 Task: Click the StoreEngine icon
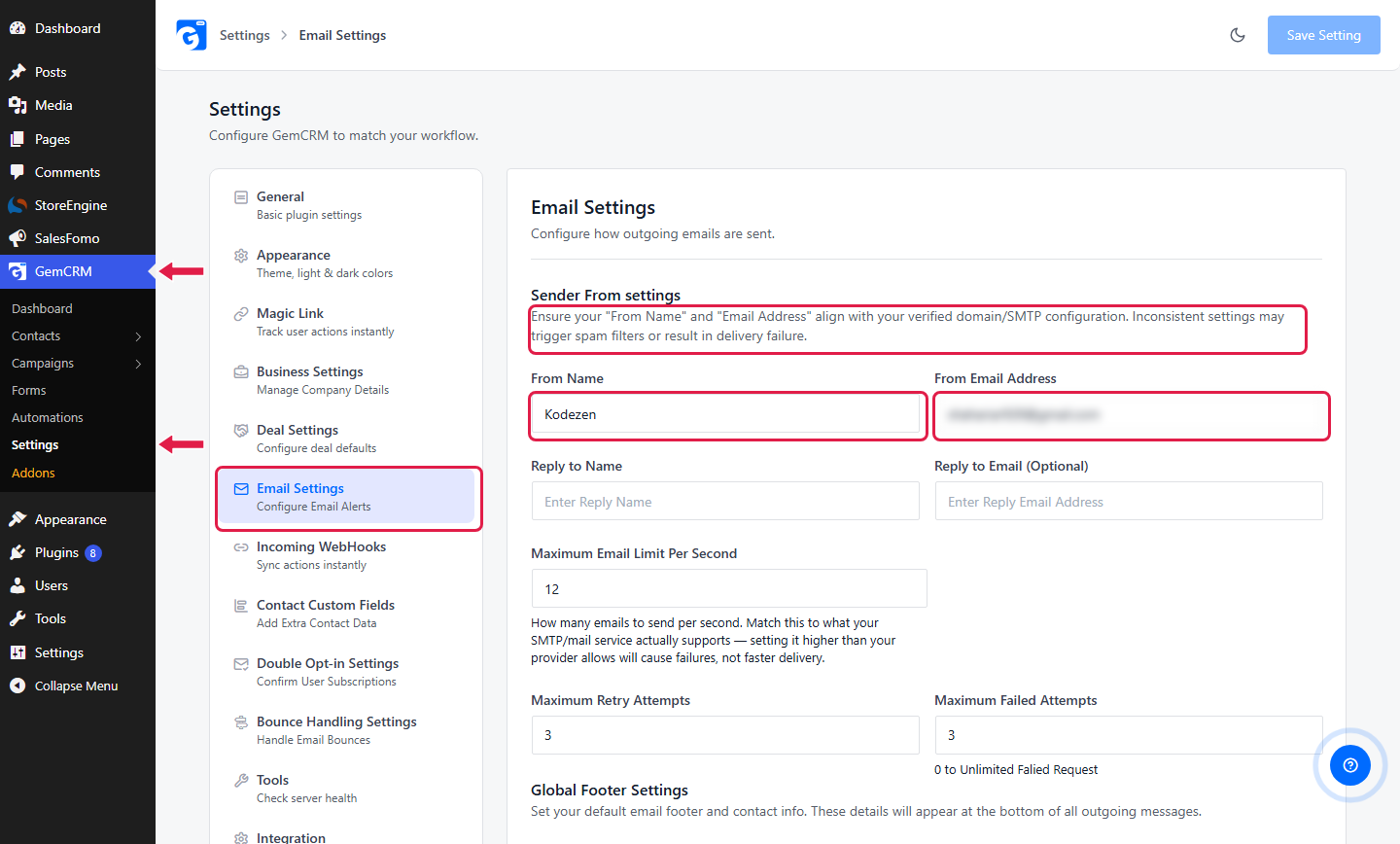[x=17, y=205]
